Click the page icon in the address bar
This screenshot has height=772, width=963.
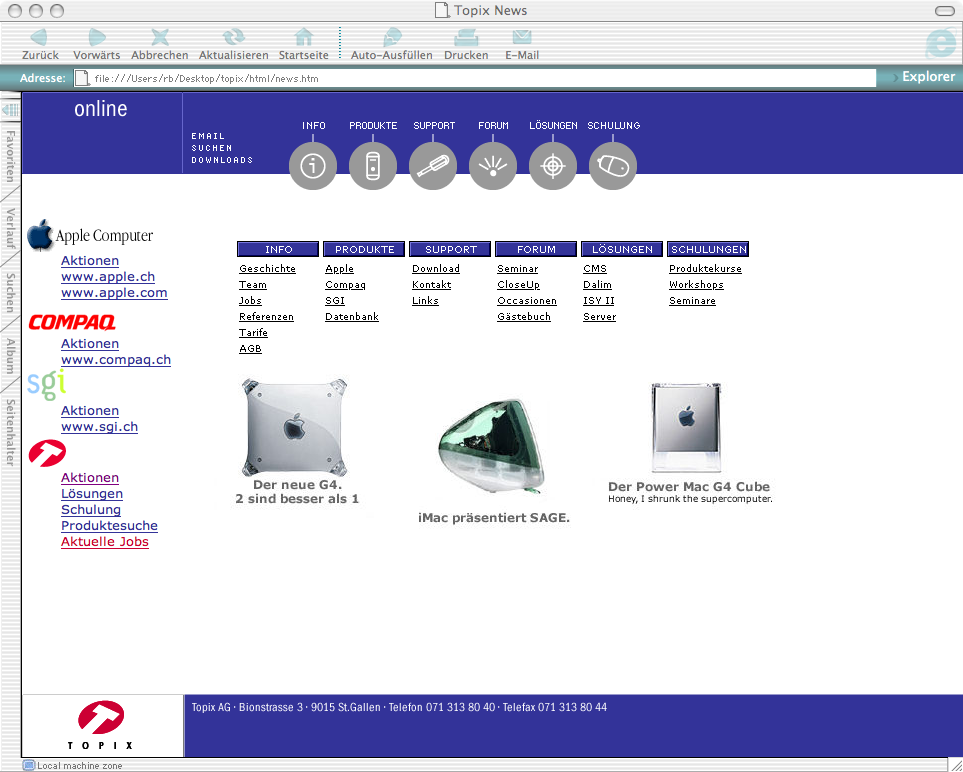tap(82, 78)
